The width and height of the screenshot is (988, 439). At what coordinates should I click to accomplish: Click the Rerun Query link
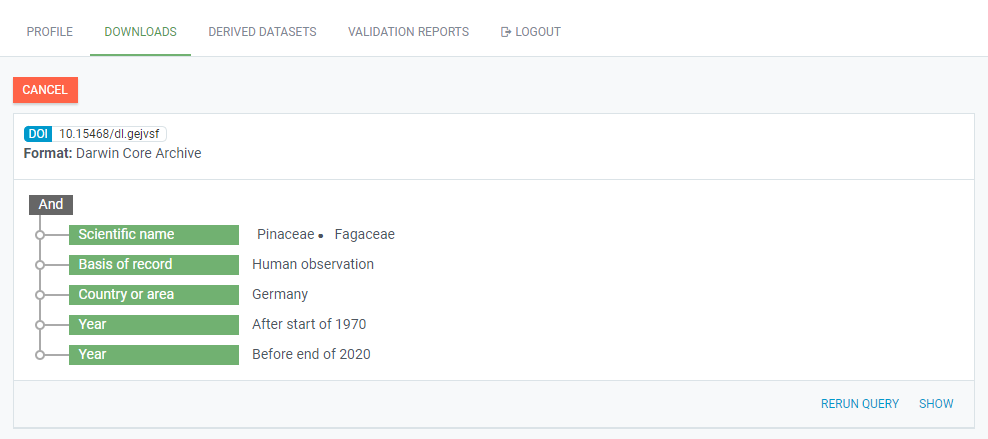click(x=860, y=404)
